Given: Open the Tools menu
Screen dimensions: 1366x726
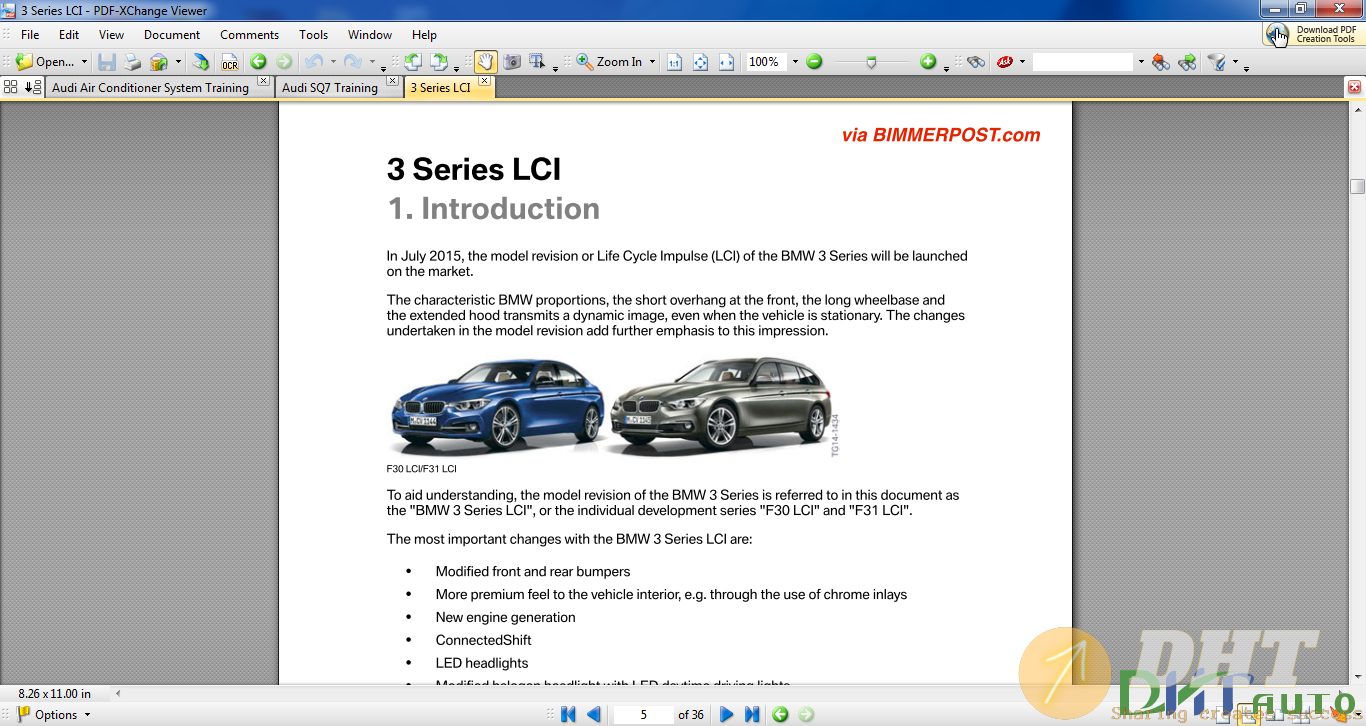Looking at the screenshot, I should pyautogui.click(x=313, y=34).
